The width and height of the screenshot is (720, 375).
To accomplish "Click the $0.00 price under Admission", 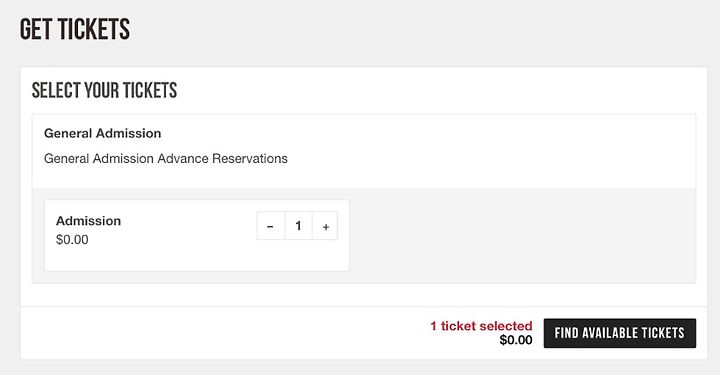I will pos(72,240).
